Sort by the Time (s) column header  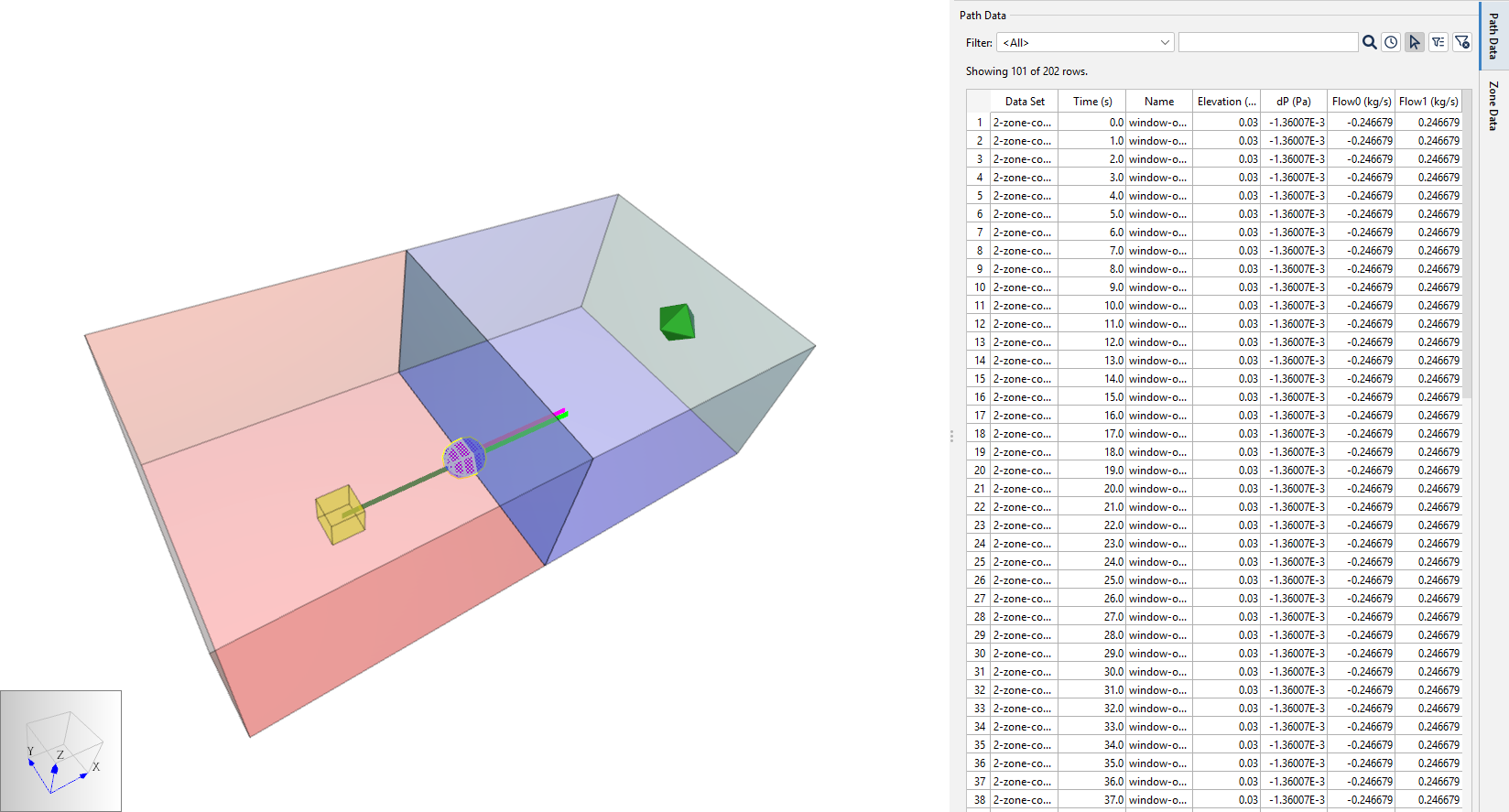coord(1092,102)
